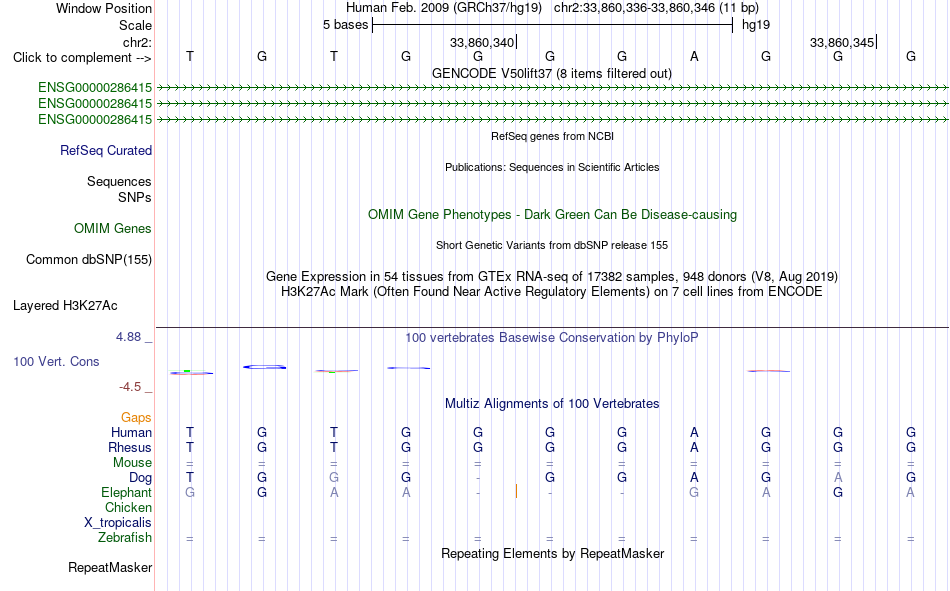Click the A base in the sequence row
Viewport: 950px width, 591px height.
[694, 56]
